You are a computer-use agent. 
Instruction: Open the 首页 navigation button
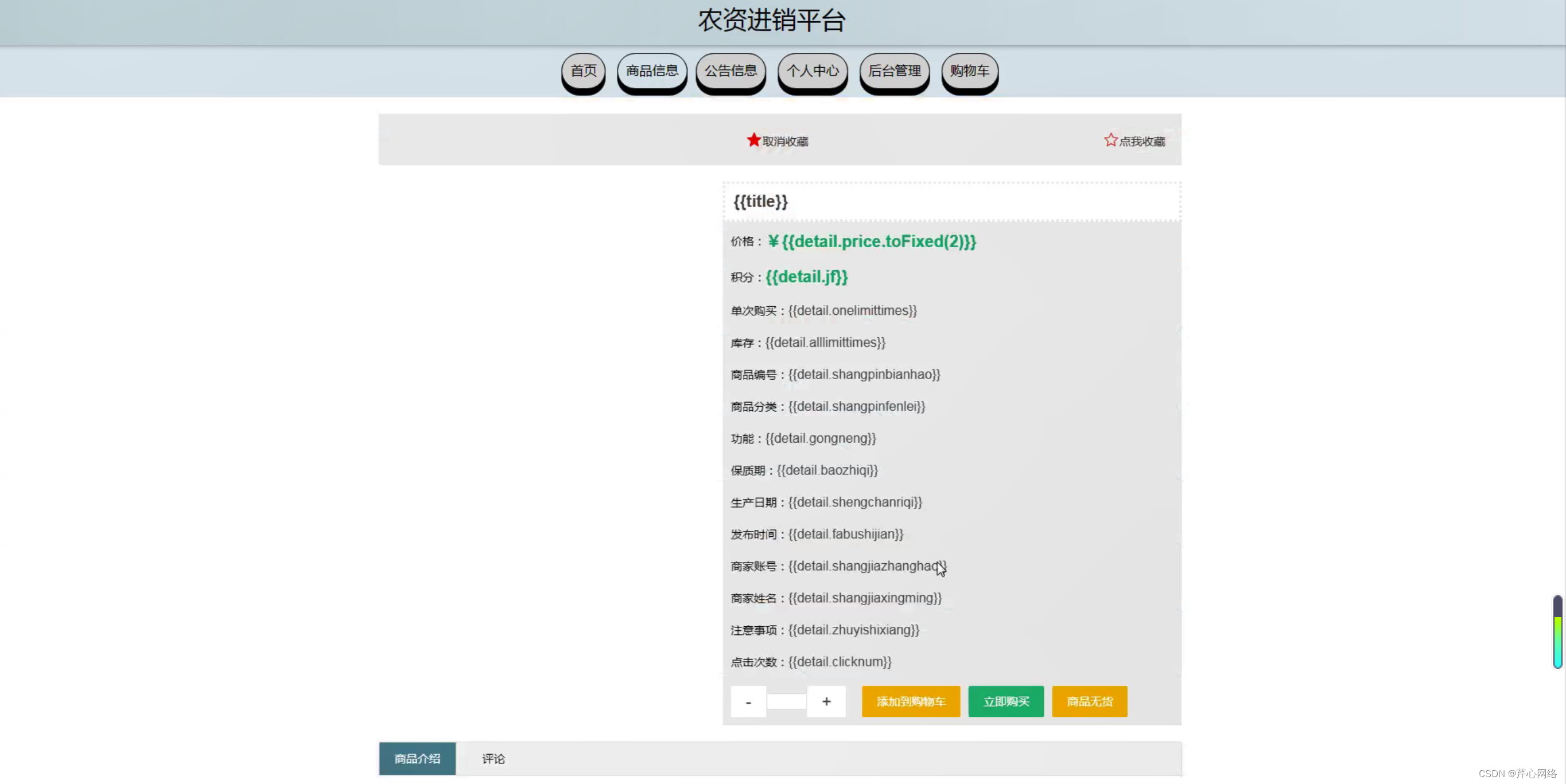point(582,72)
